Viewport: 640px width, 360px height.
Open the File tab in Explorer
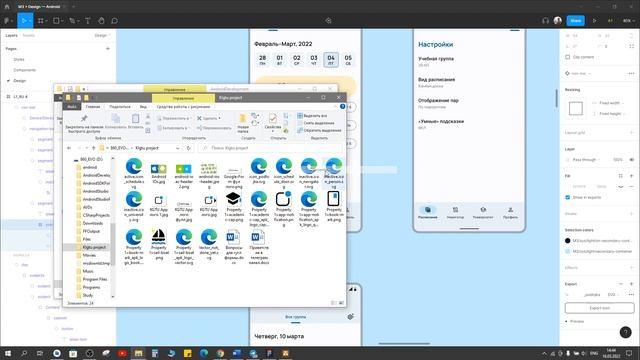(72, 107)
